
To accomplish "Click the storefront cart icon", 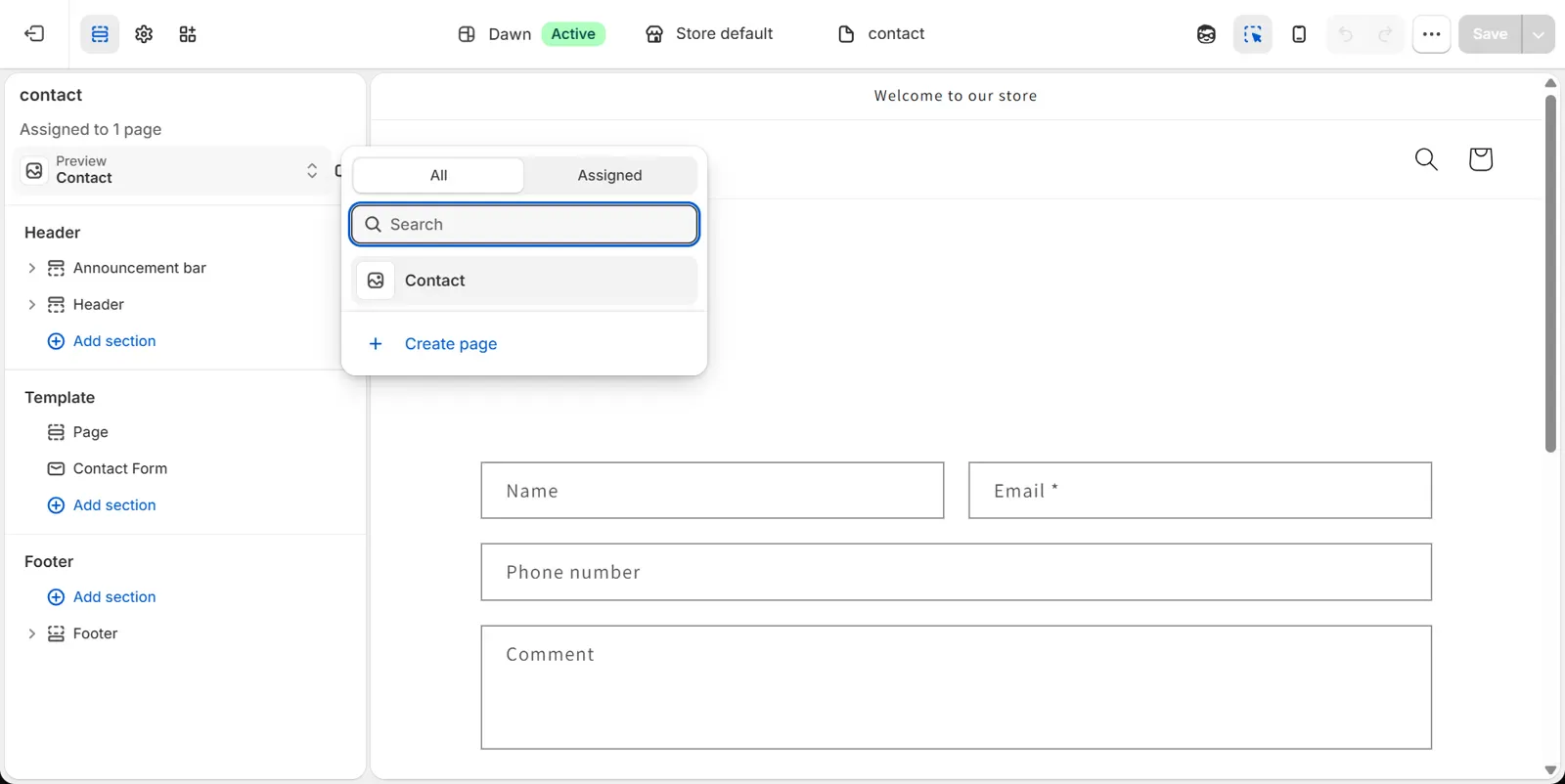I will tap(1480, 159).
